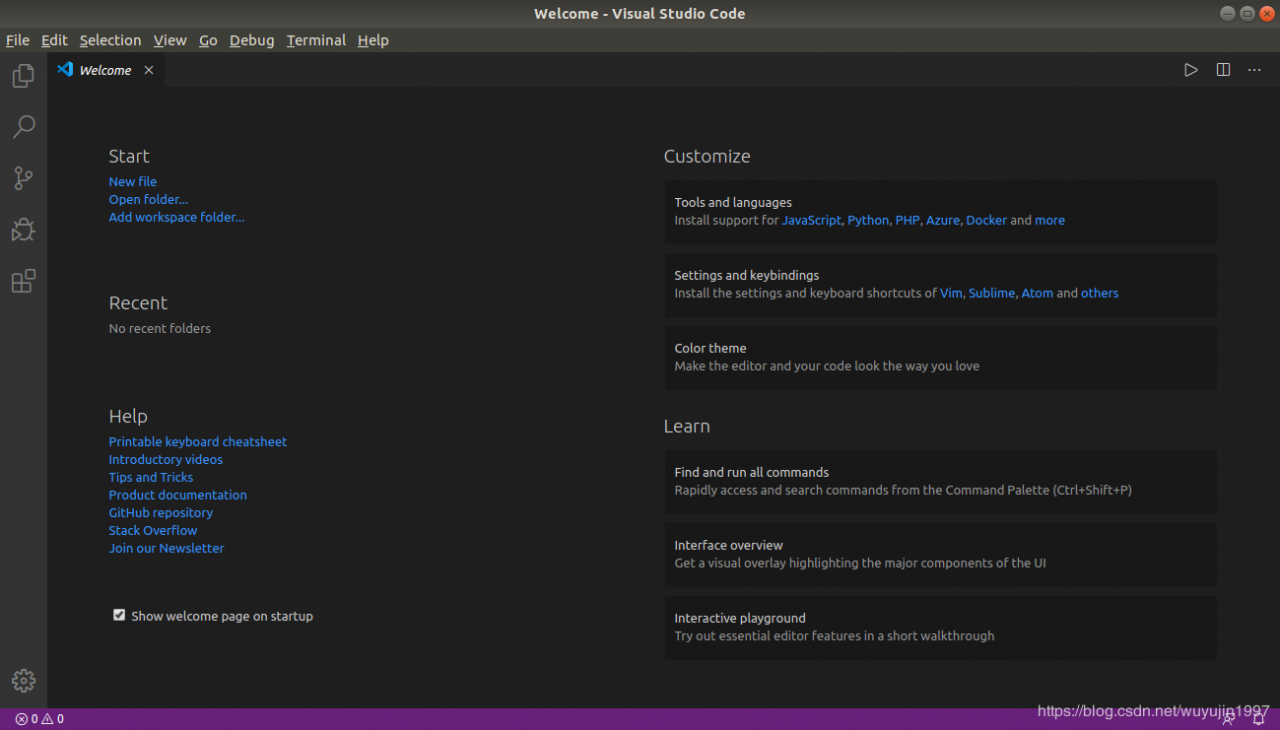Click the 'others' keybindings link
Viewport: 1280px width, 730px height.
[x=1100, y=293]
